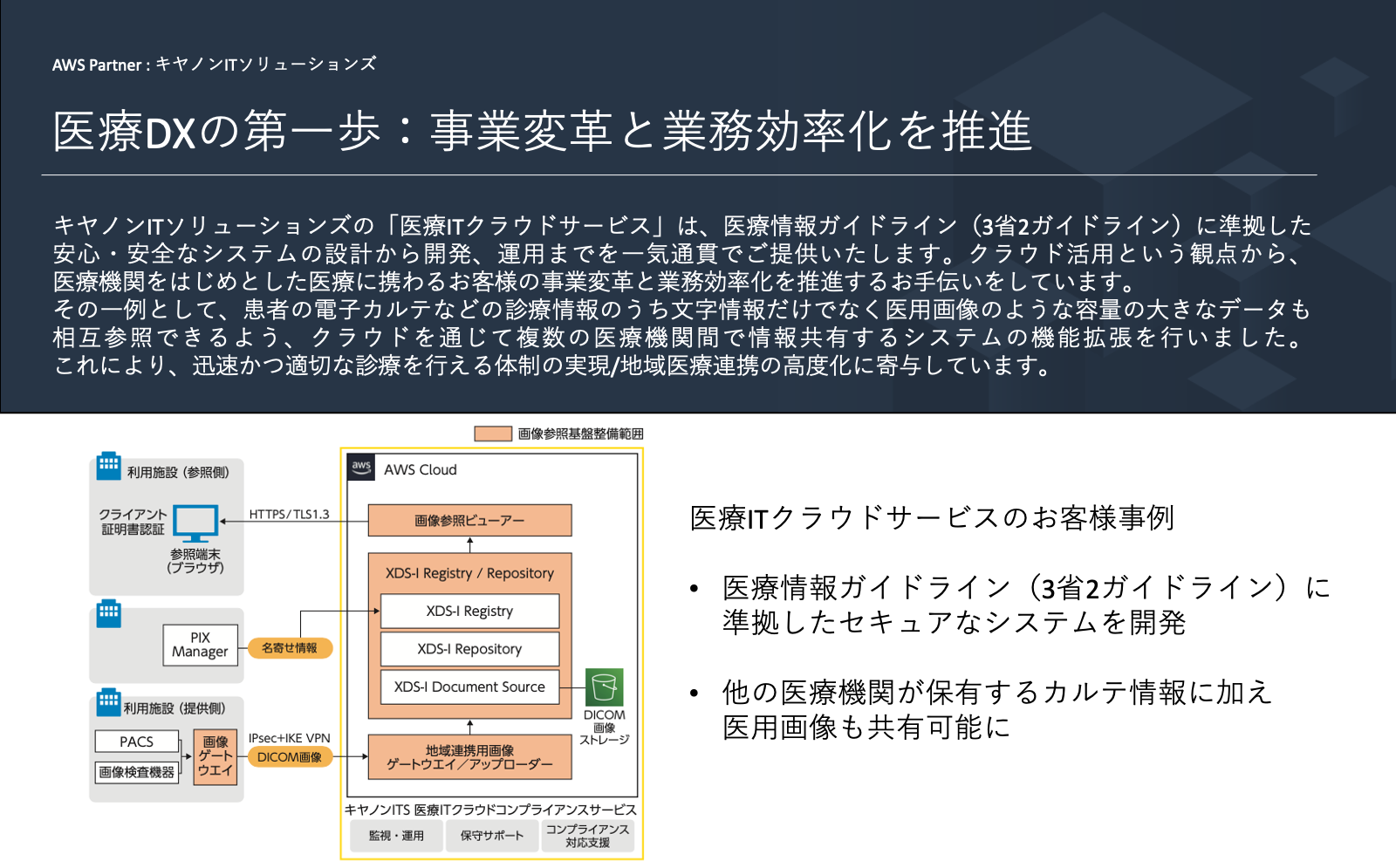Select the XDS-I Document Source box
The width and height of the screenshot is (1396, 868).
click(x=469, y=687)
